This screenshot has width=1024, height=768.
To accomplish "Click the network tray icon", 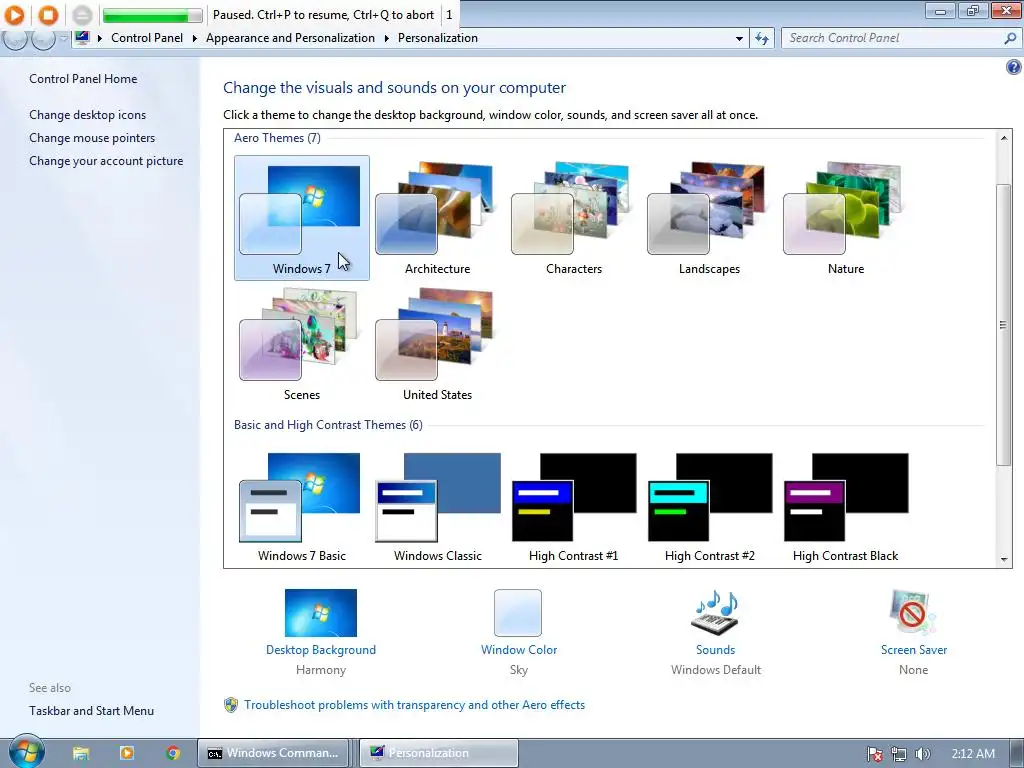I will coord(899,754).
